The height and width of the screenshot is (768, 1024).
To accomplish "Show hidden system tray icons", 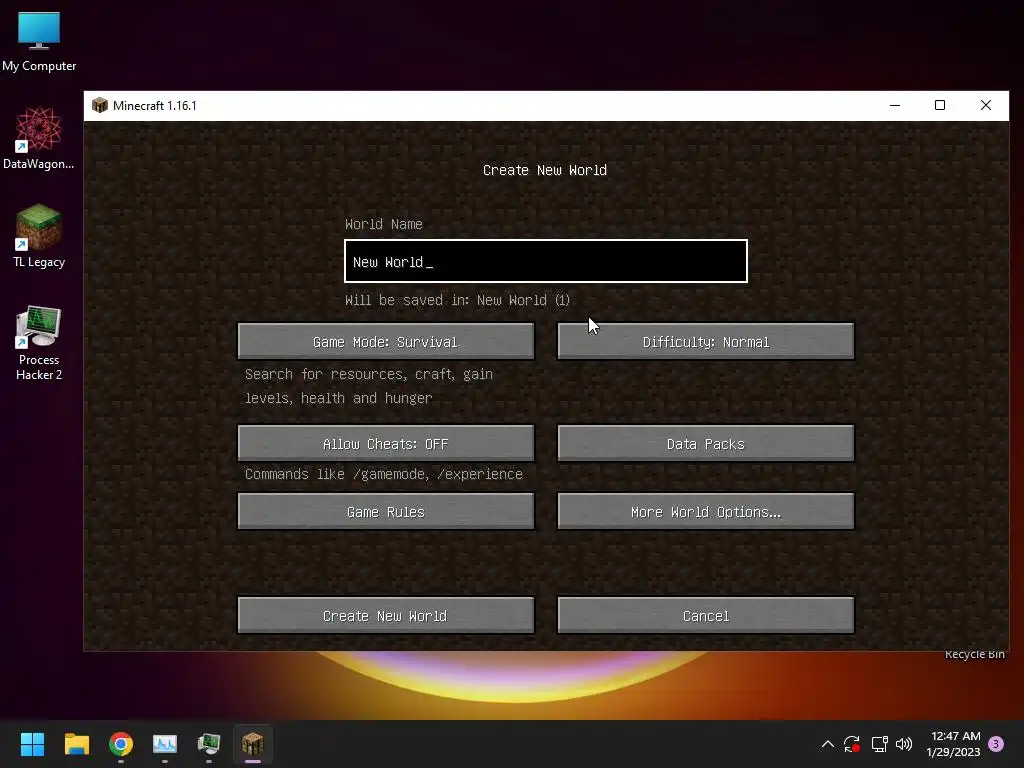I will 827,744.
